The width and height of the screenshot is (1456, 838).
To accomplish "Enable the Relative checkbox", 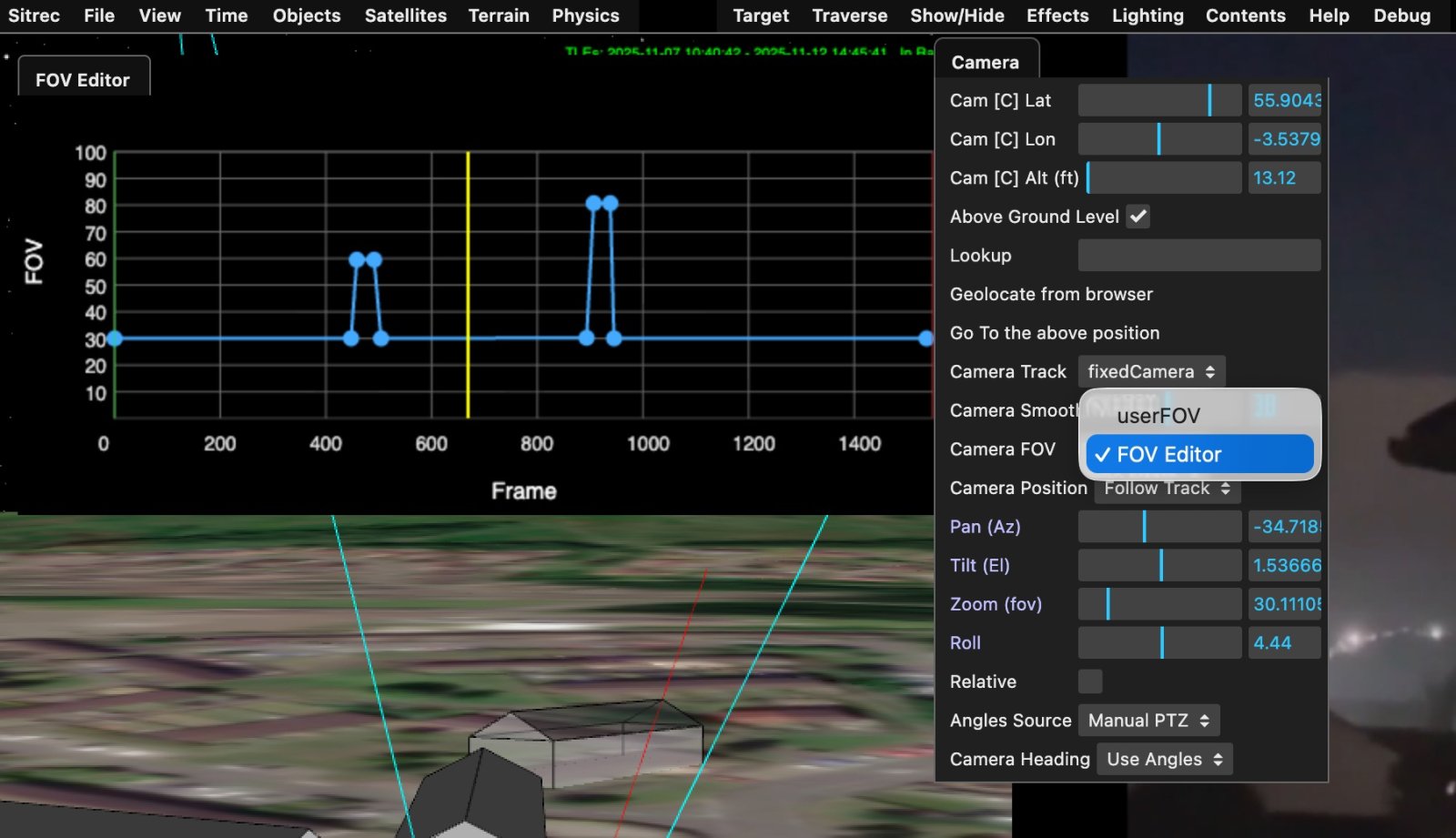I will 1089,682.
